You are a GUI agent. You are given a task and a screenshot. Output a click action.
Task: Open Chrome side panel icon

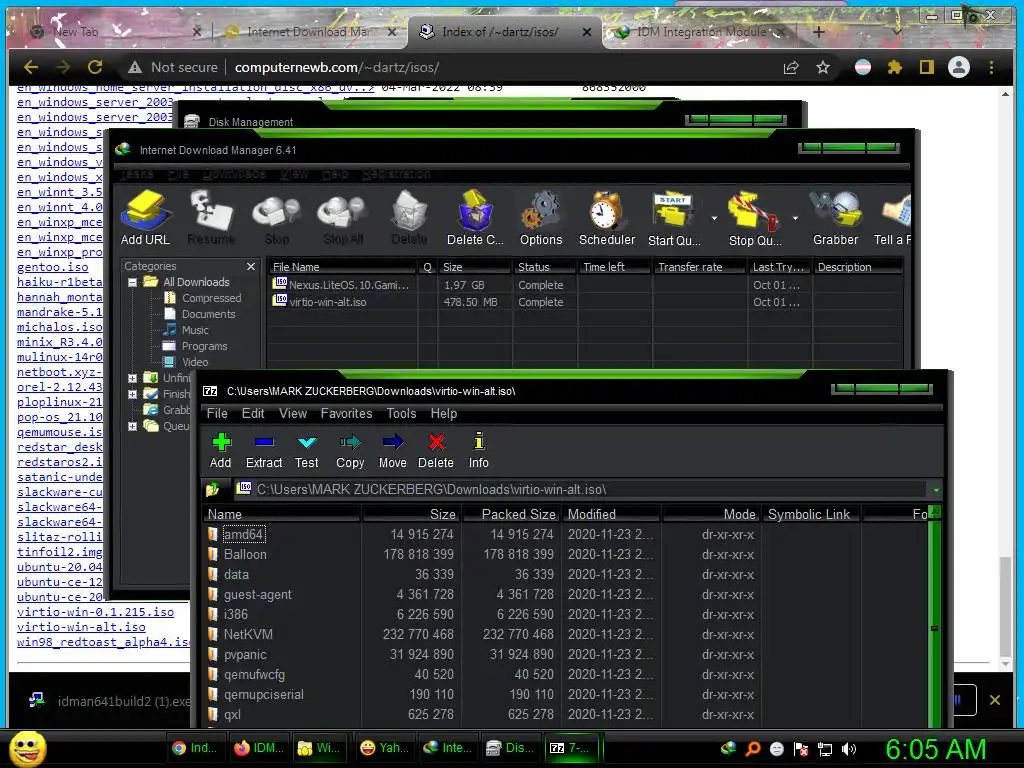[x=927, y=67]
